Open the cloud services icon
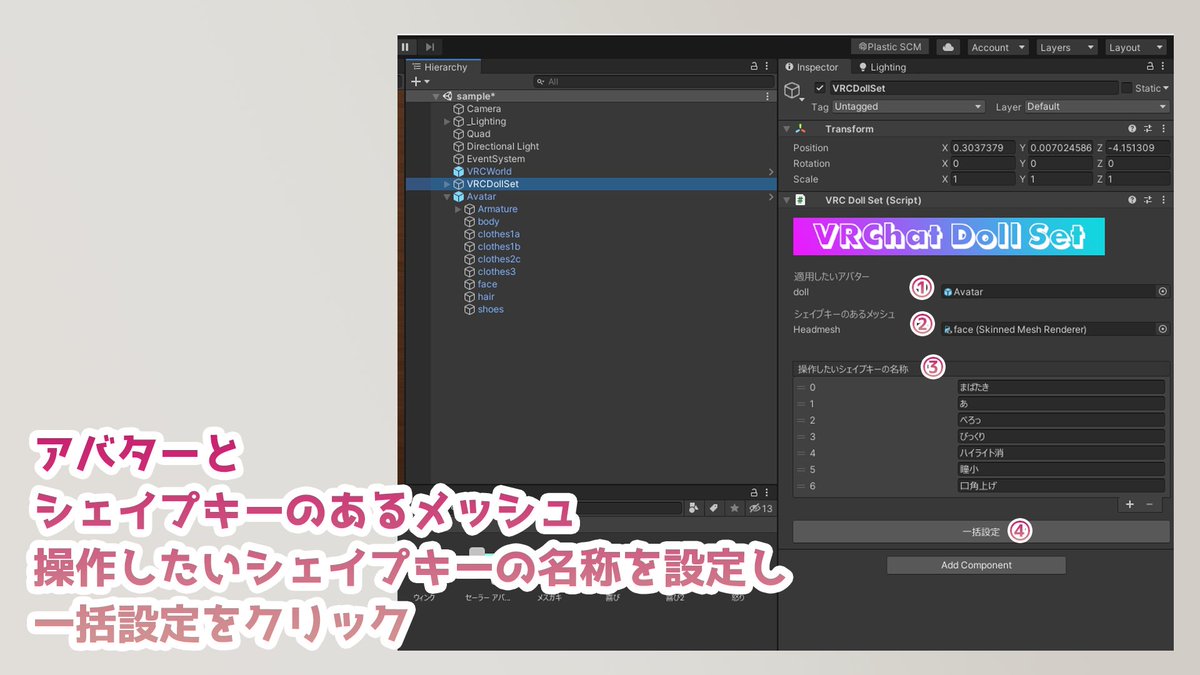The image size is (1200, 675). (948, 47)
